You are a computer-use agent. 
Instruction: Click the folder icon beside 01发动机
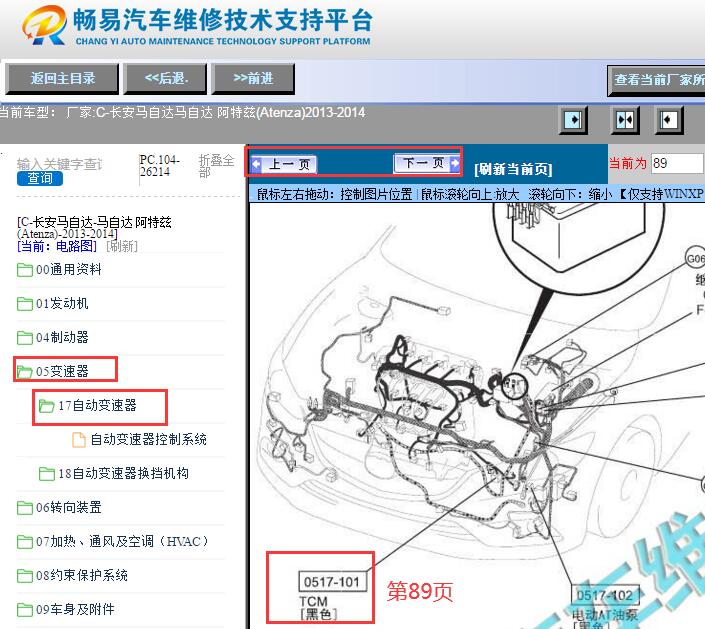(x=25, y=304)
